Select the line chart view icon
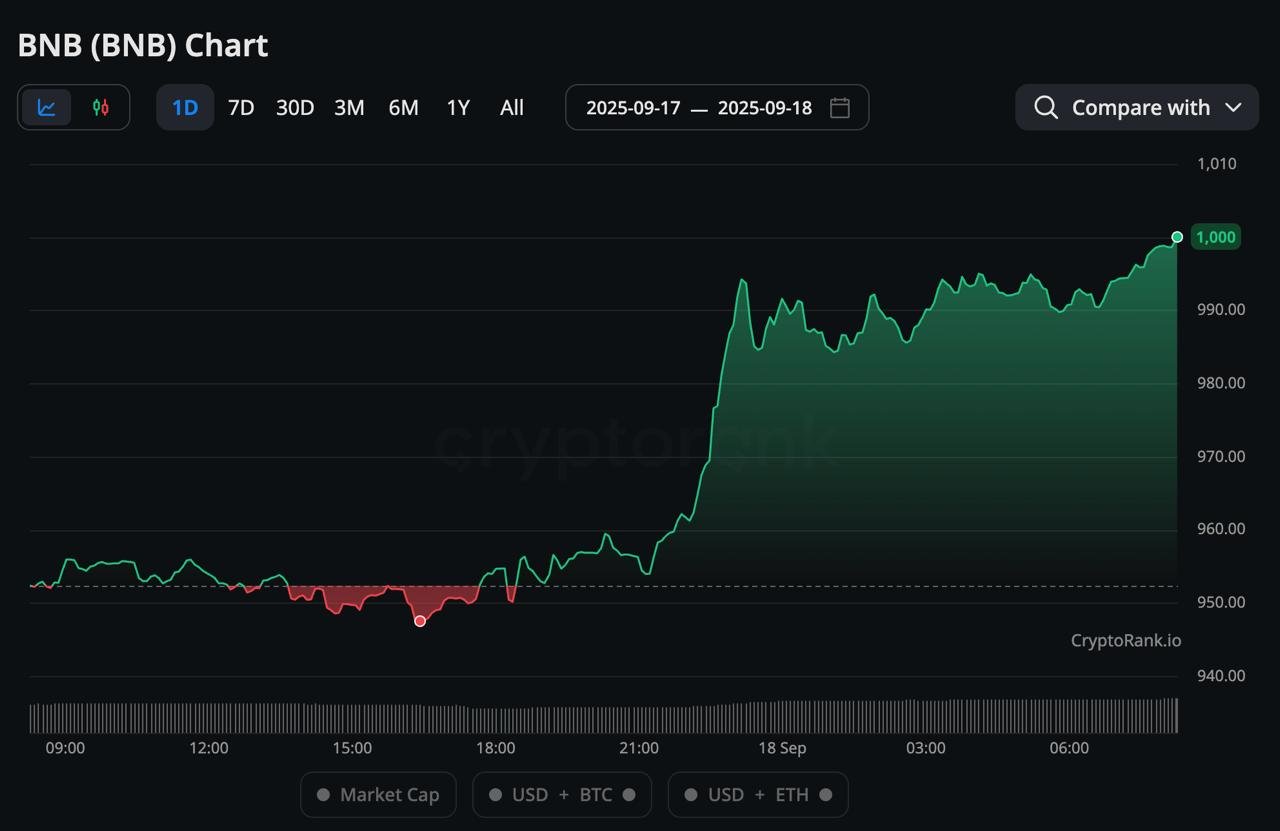Screen dimensions: 1280x831 (46, 107)
